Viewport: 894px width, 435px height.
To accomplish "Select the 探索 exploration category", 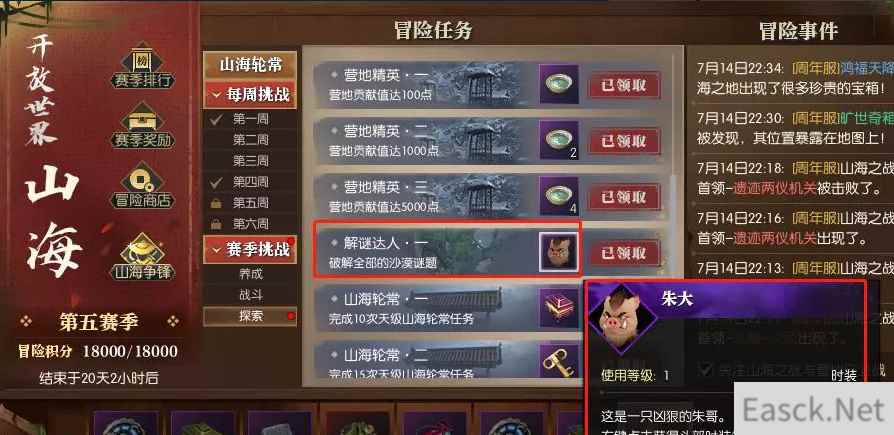I will 250,316.
